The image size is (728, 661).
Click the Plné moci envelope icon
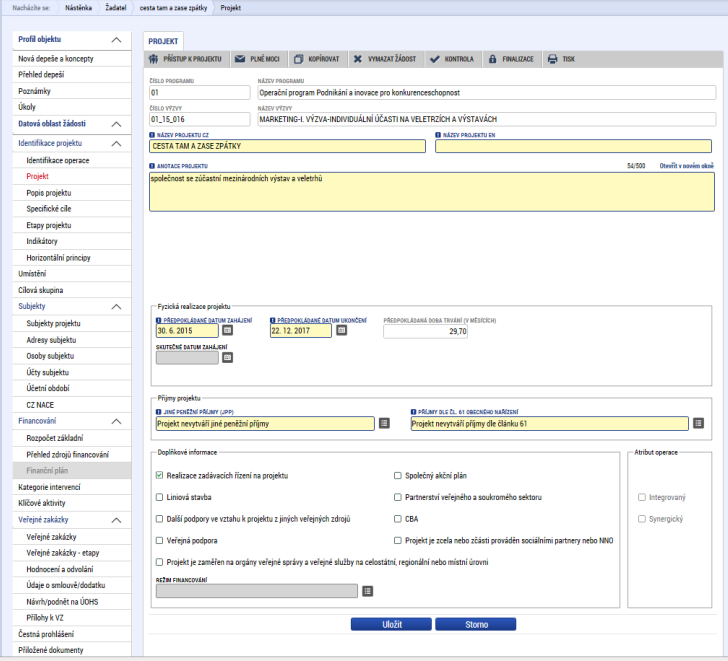240,59
